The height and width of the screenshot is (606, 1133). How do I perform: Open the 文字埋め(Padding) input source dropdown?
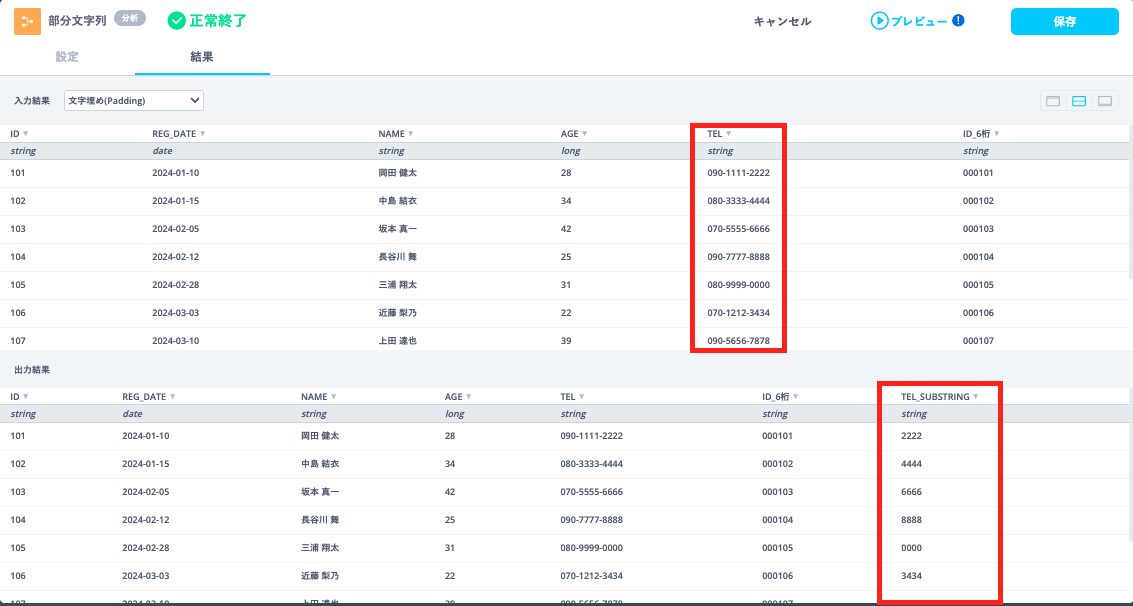tap(134, 100)
